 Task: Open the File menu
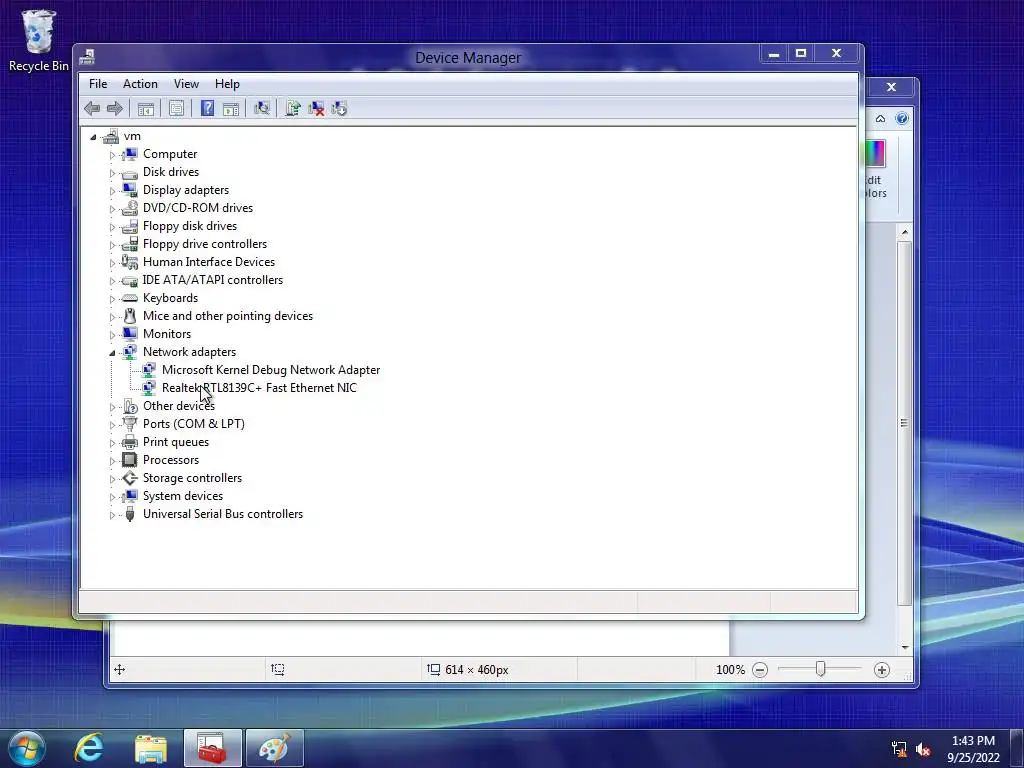[98, 84]
